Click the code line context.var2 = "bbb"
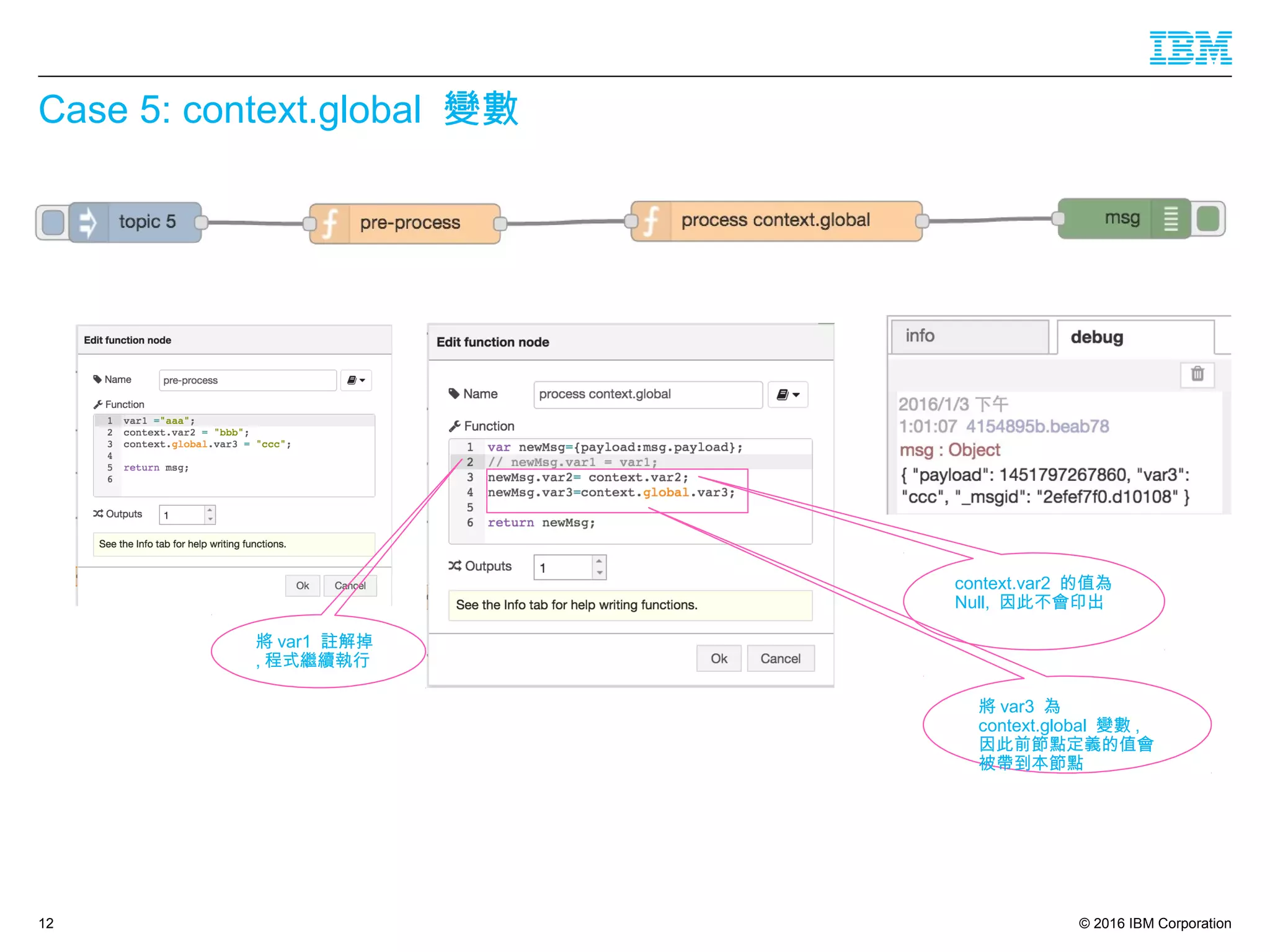 point(186,433)
